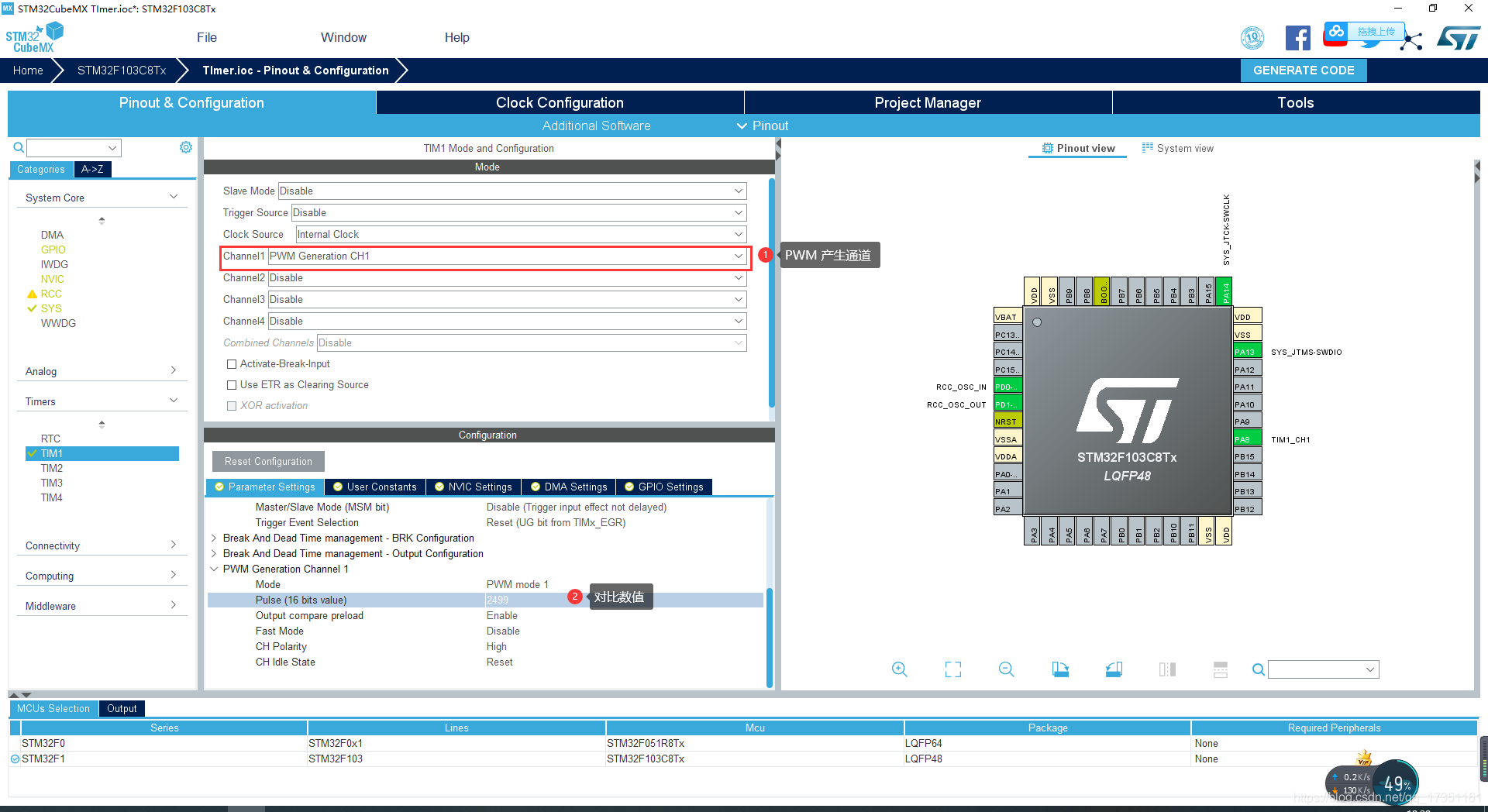Rotate the chip view counterclockwise icon
The image size is (1488, 812).
(x=1114, y=669)
